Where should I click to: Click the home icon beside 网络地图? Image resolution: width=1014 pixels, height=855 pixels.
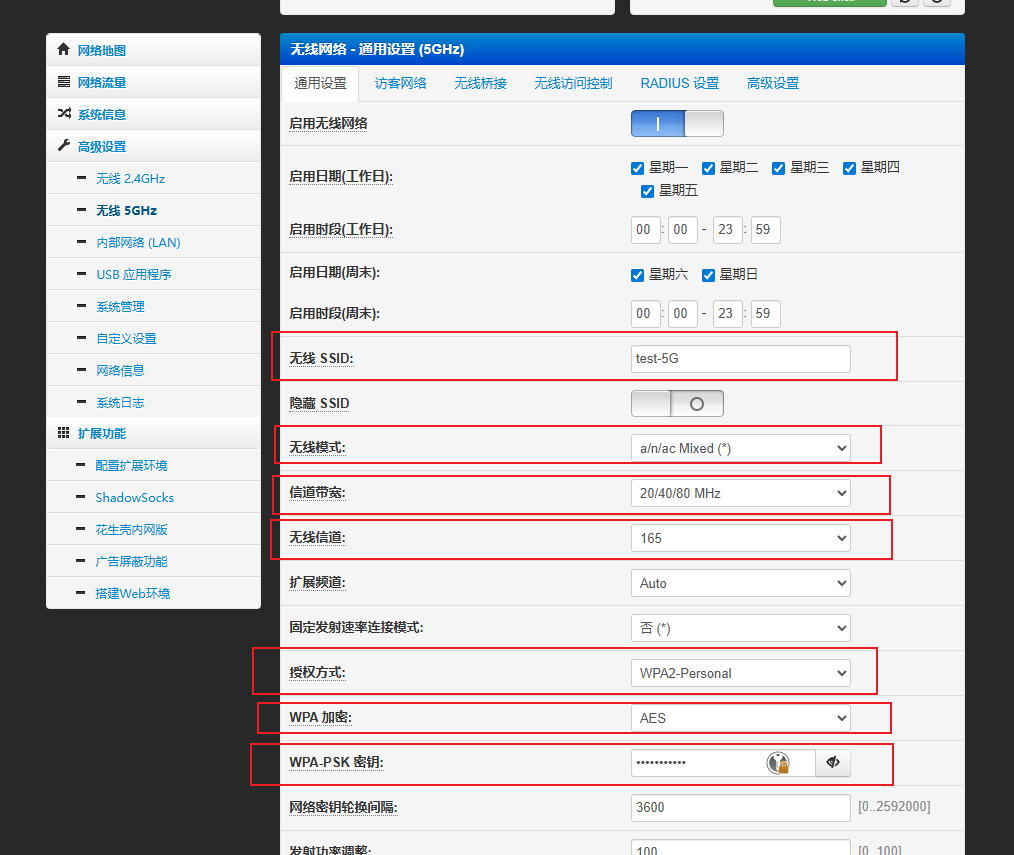[63, 49]
